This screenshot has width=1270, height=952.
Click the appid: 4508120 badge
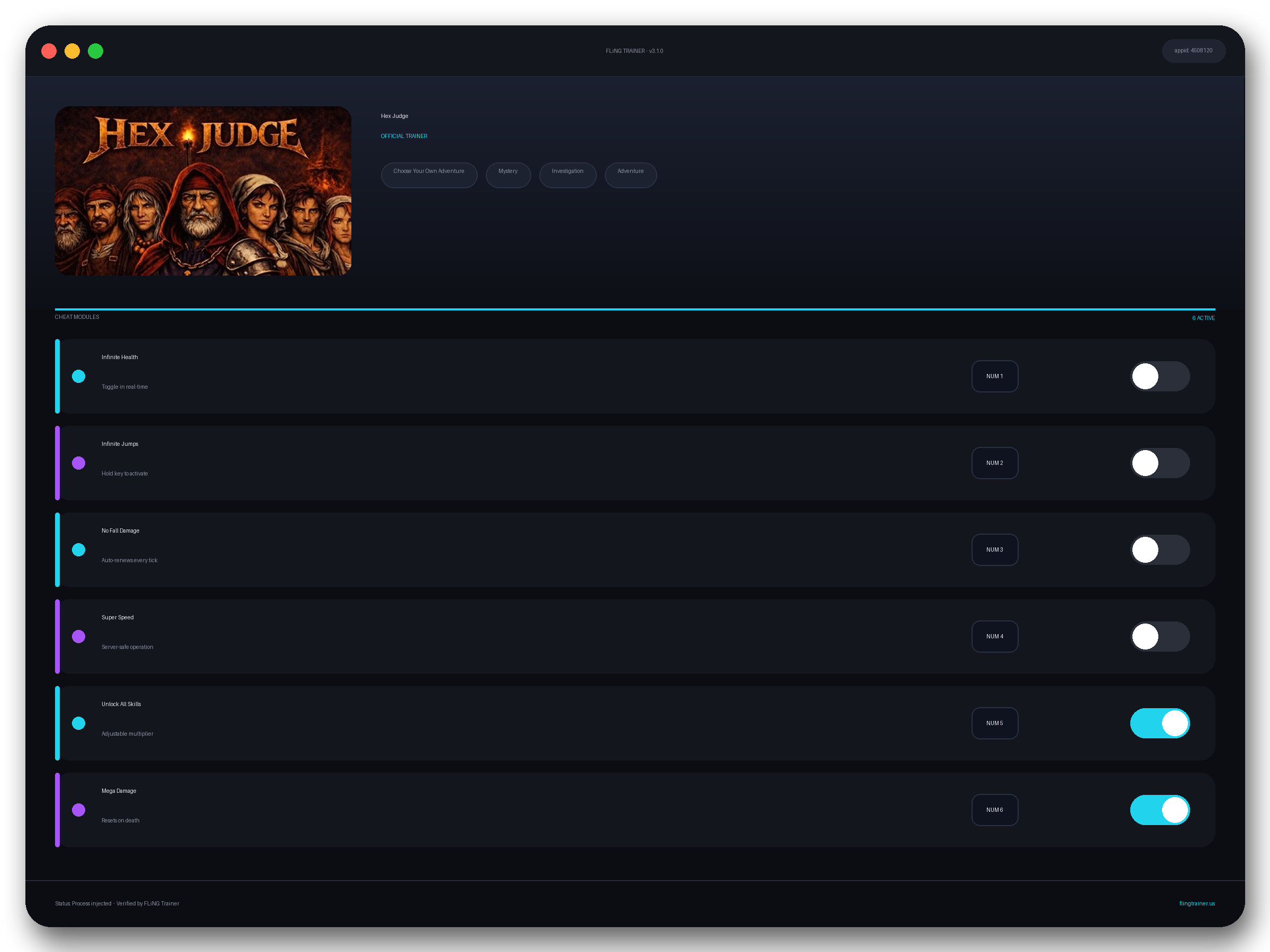pyautogui.click(x=1193, y=50)
